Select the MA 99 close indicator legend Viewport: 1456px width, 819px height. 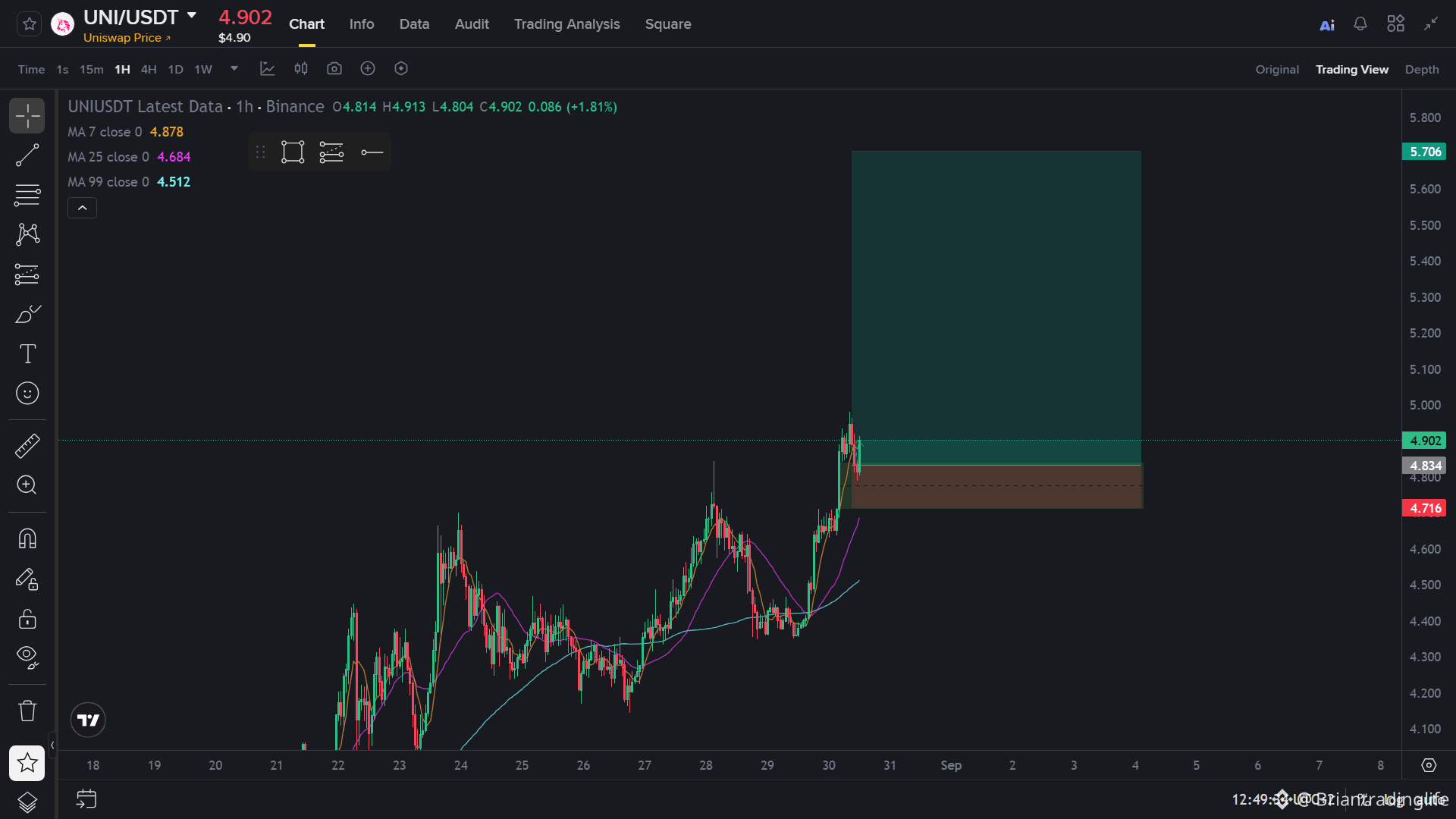pos(129,182)
